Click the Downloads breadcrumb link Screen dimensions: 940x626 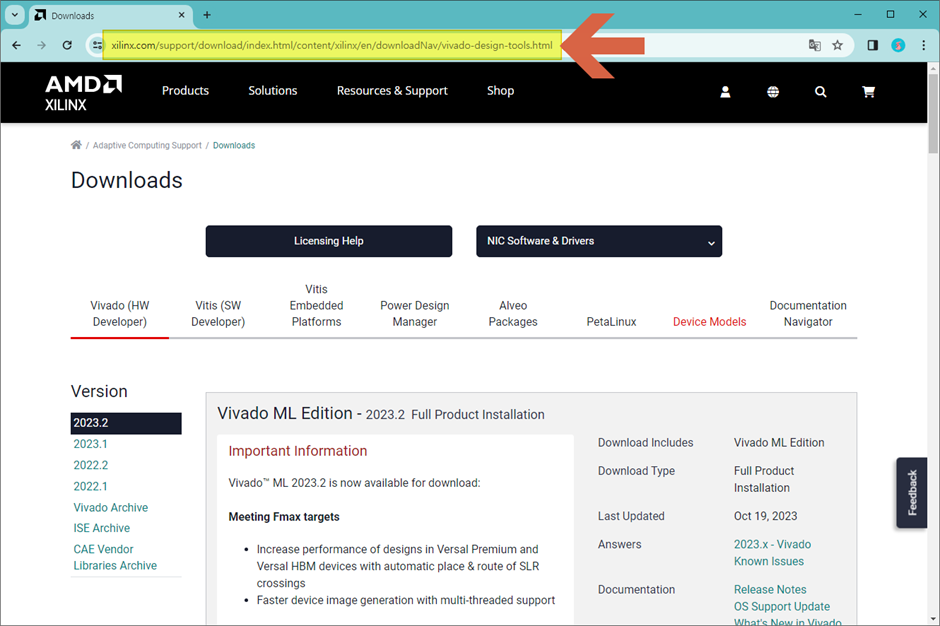tap(234, 145)
